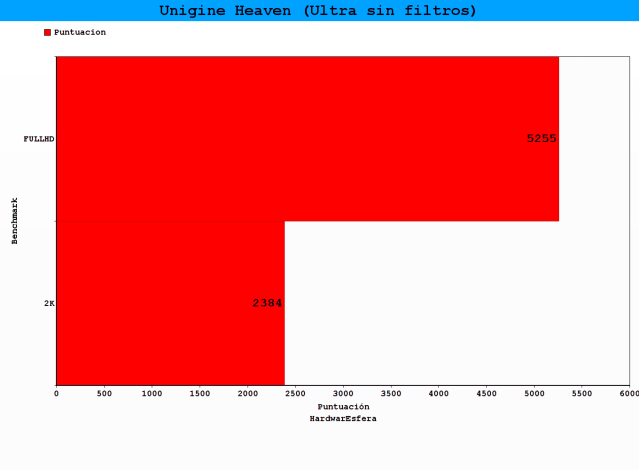639x470 pixels.
Task: Click the 3500 tick label
Action: click(391, 393)
